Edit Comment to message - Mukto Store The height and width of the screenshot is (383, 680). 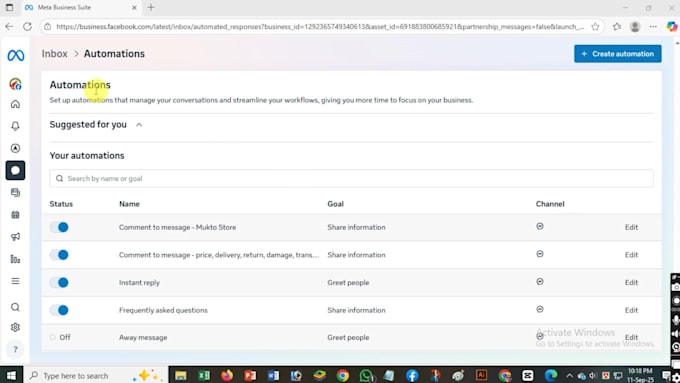[631, 227]
